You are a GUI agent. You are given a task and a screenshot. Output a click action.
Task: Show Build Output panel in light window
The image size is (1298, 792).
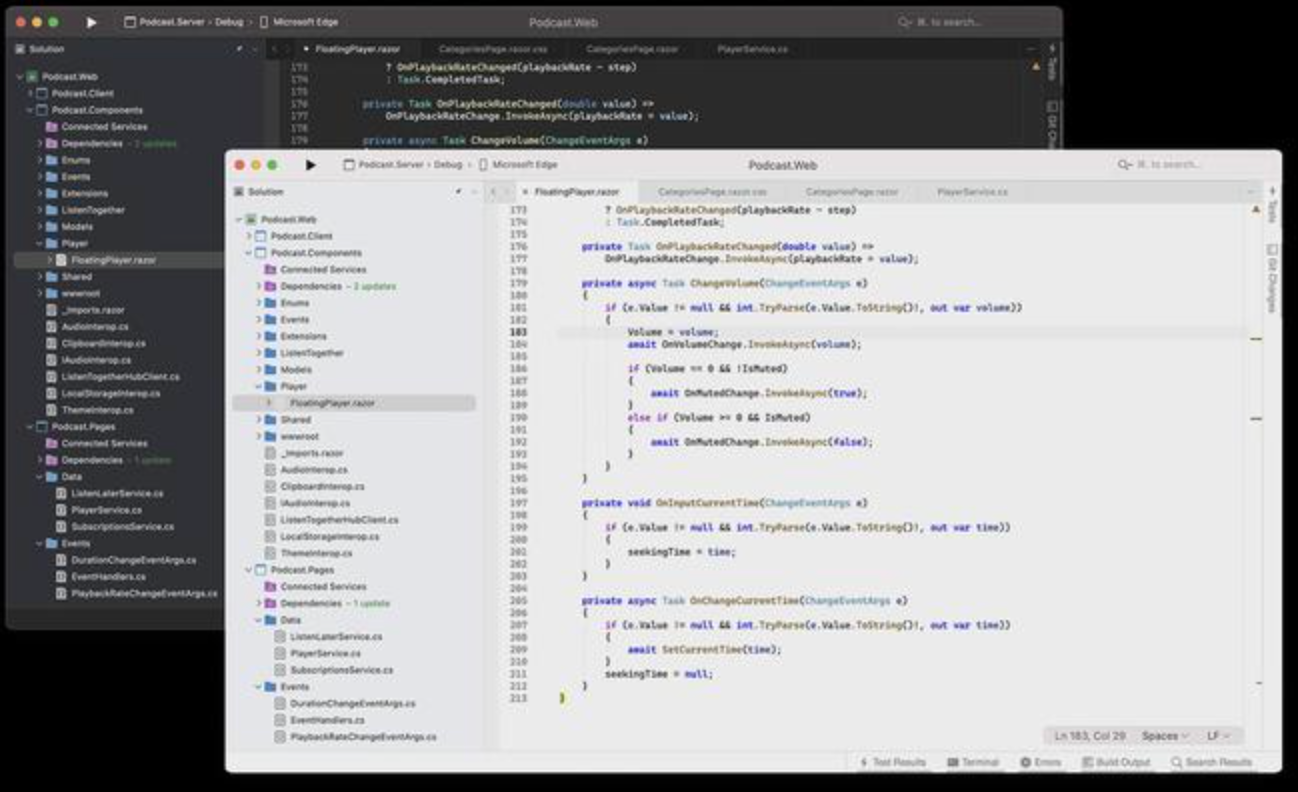pyautogui.click(x=1116, y=762)
